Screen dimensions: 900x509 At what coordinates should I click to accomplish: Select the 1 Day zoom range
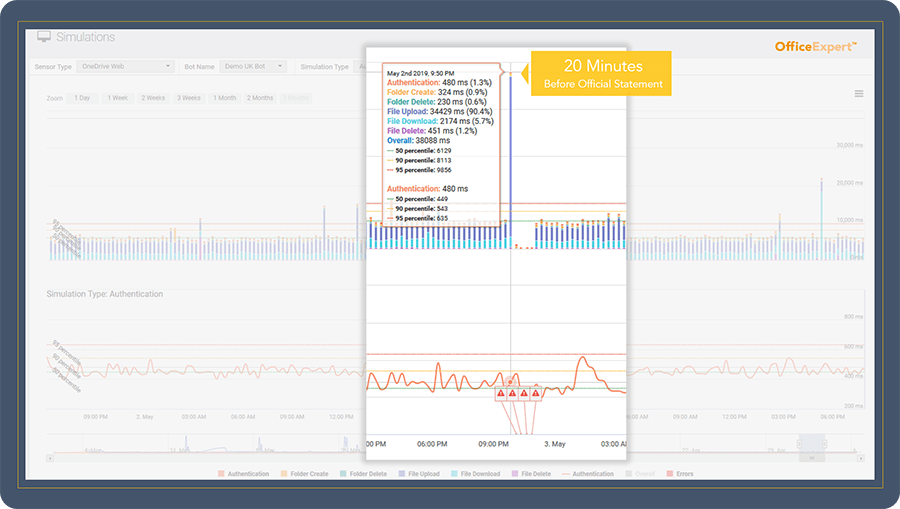coord(84,98)
